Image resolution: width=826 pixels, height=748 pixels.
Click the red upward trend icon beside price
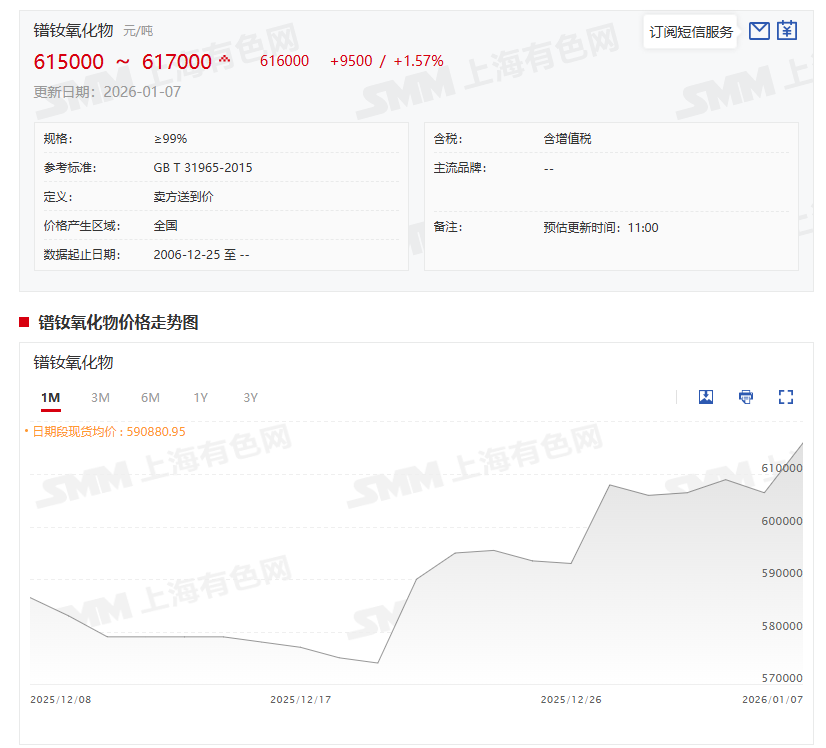pos(224,60)
